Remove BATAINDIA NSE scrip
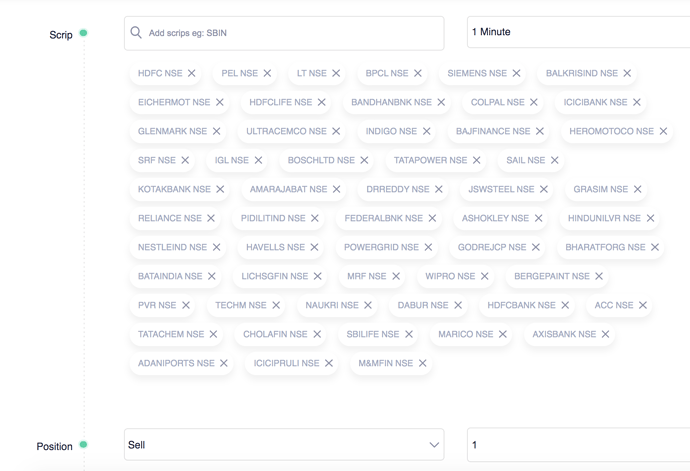This screenshot has width=690, height=471. coord(212,276)
